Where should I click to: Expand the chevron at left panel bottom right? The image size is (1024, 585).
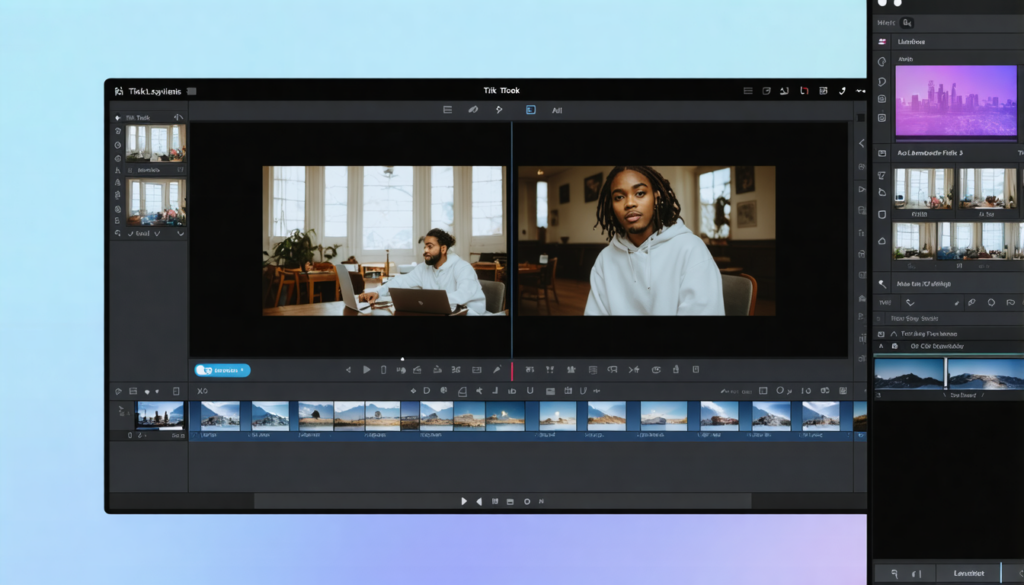coord(181,233)
